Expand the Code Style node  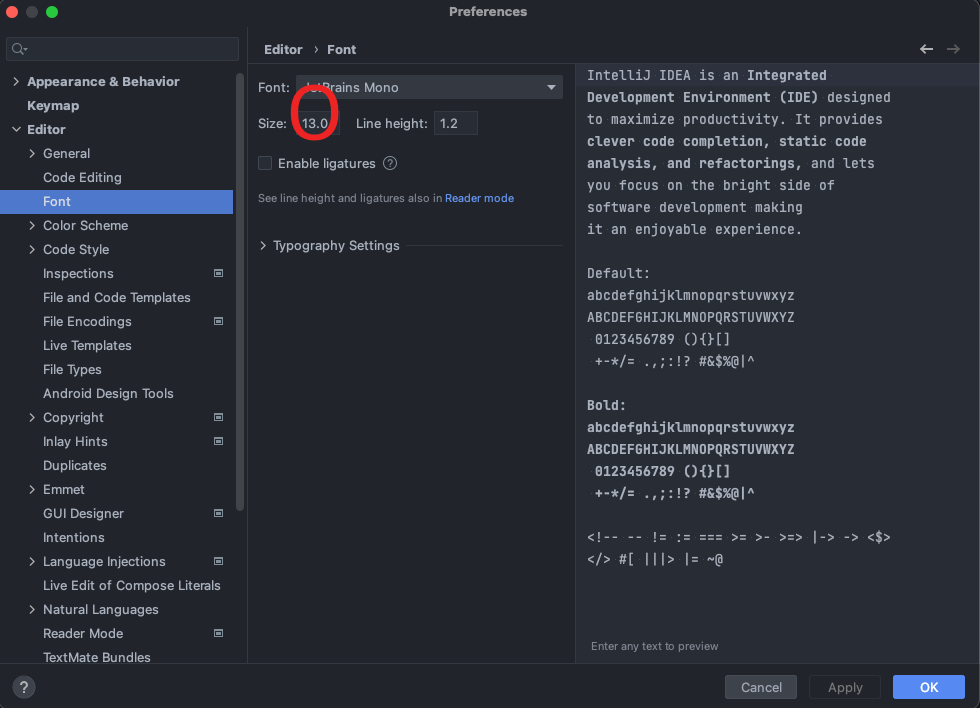pyautogui.click(x=32, y=249)
